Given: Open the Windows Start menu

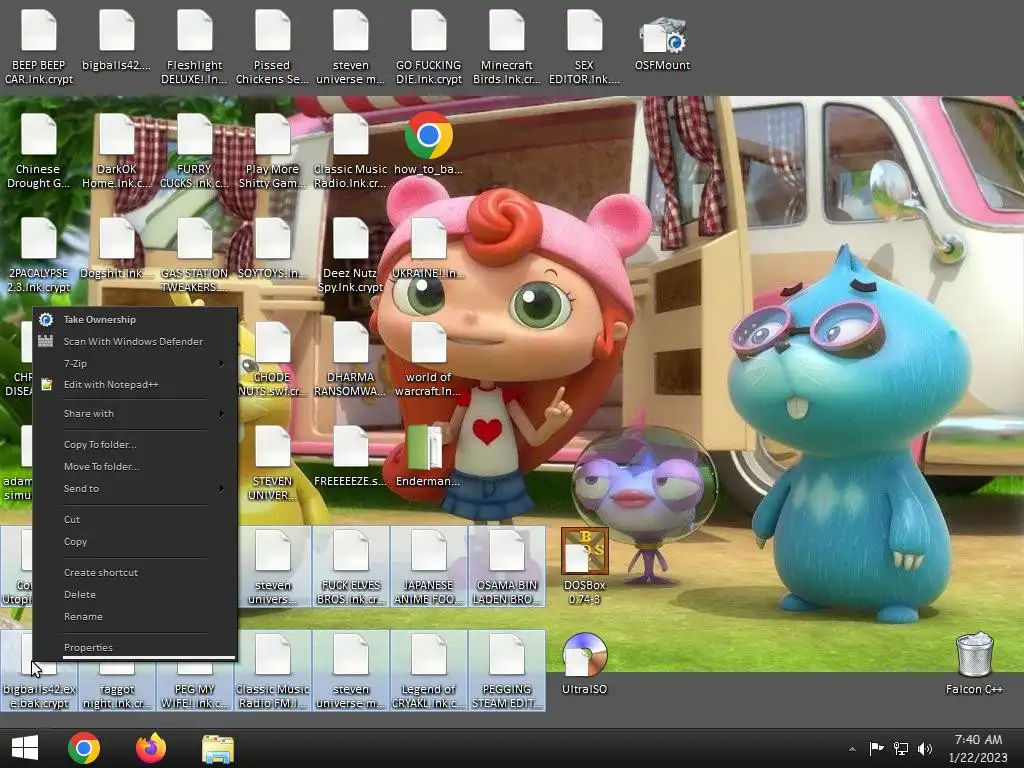Looking at the screenshot, I should pyautogui.click(x=25, y=748).
